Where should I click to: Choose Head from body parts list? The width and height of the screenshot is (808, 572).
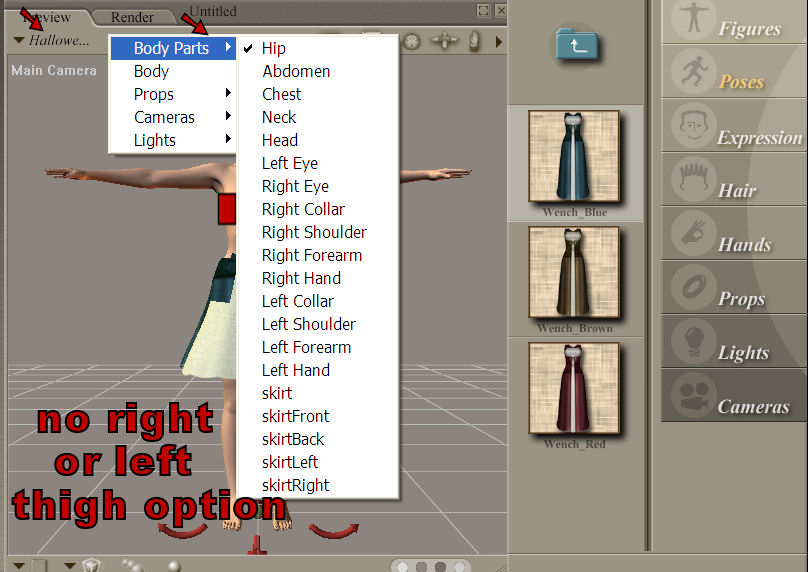(x=318, y=140)
